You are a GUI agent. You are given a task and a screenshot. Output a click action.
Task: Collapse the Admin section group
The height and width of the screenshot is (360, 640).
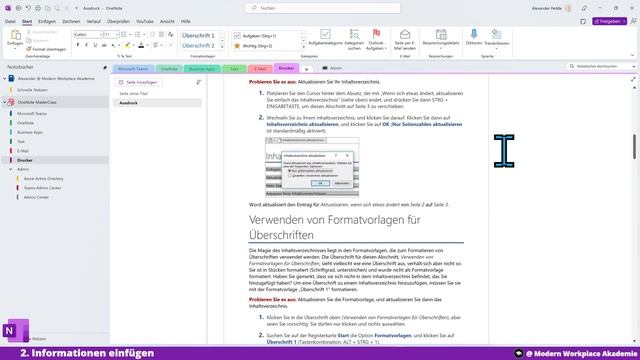coord(11,169)
